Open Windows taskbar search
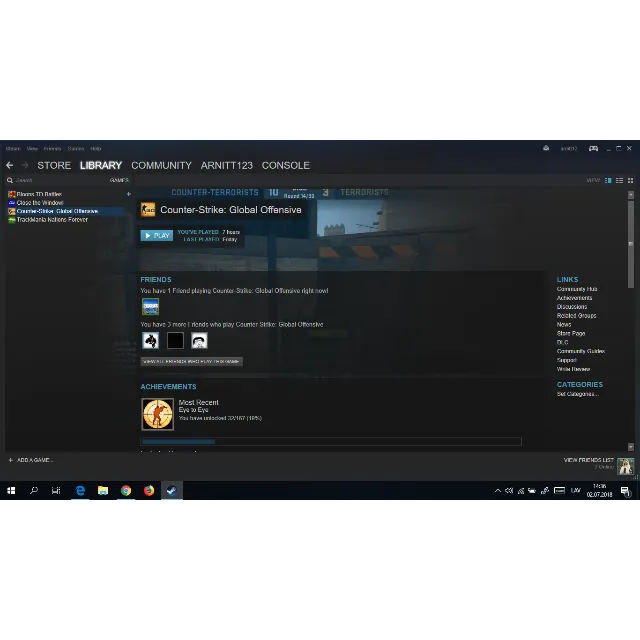 tap(34, 490)
